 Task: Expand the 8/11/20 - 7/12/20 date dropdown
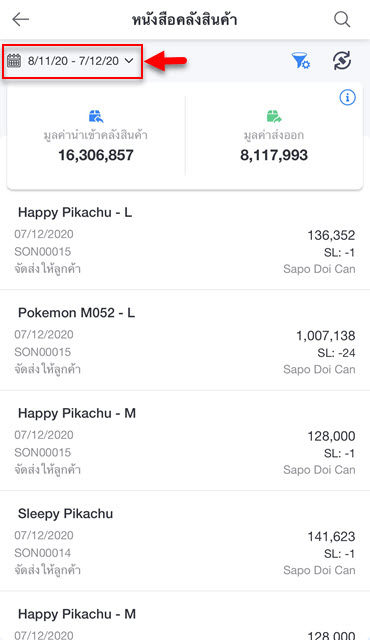tap(73, 62)
